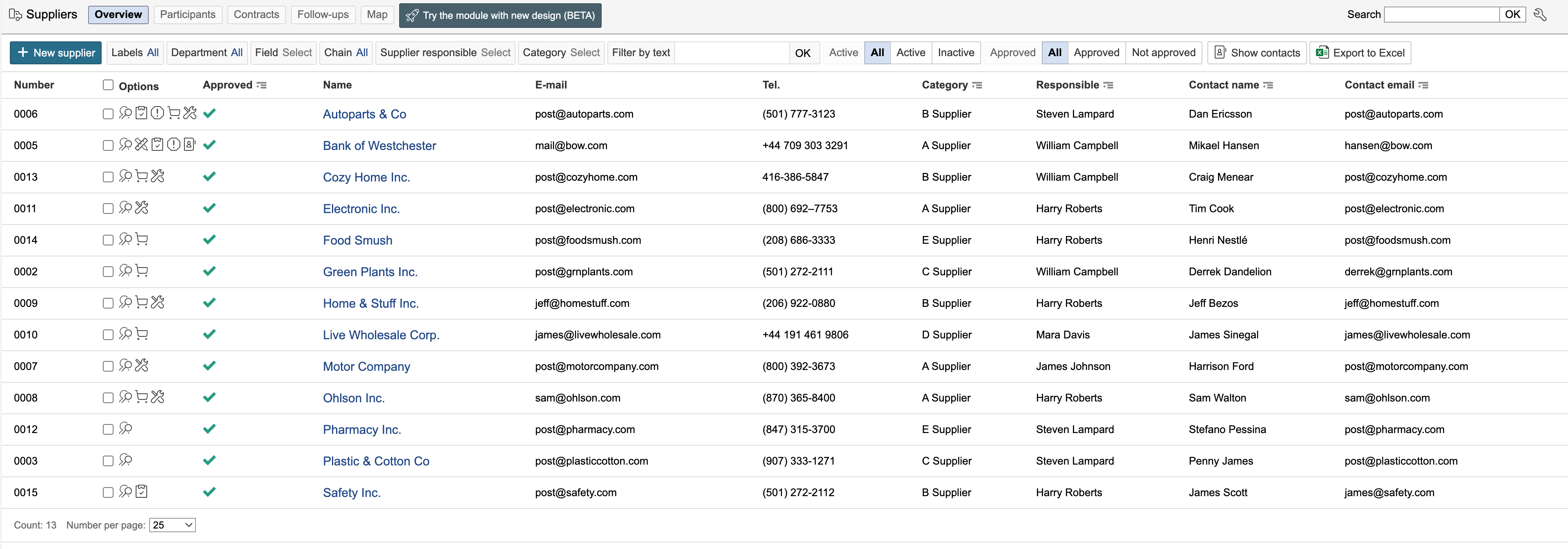Select checkbox for Safety Inc. row

tap(108, 492)
